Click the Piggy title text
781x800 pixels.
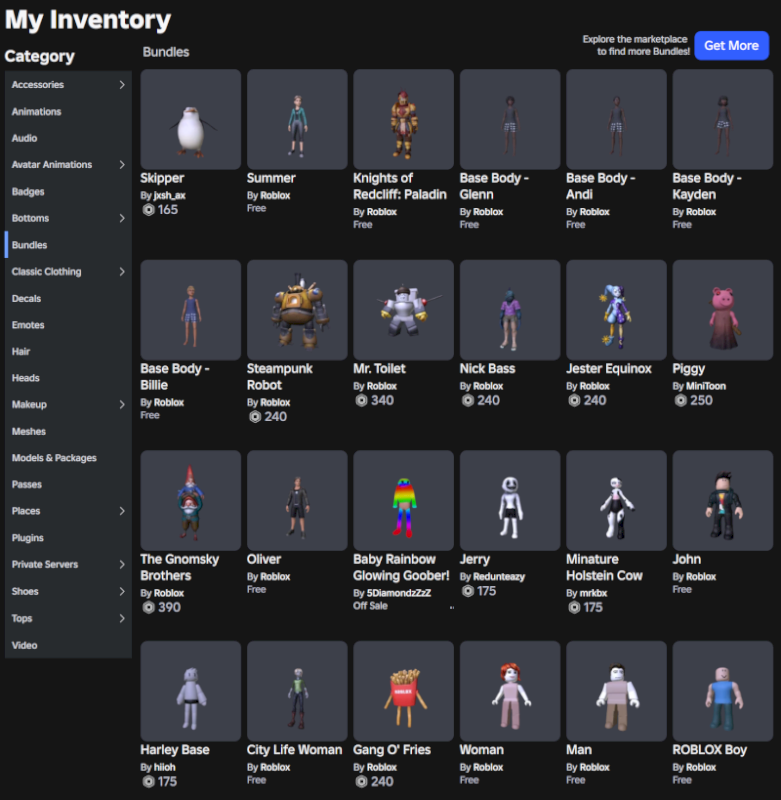(x=689, y=369)
